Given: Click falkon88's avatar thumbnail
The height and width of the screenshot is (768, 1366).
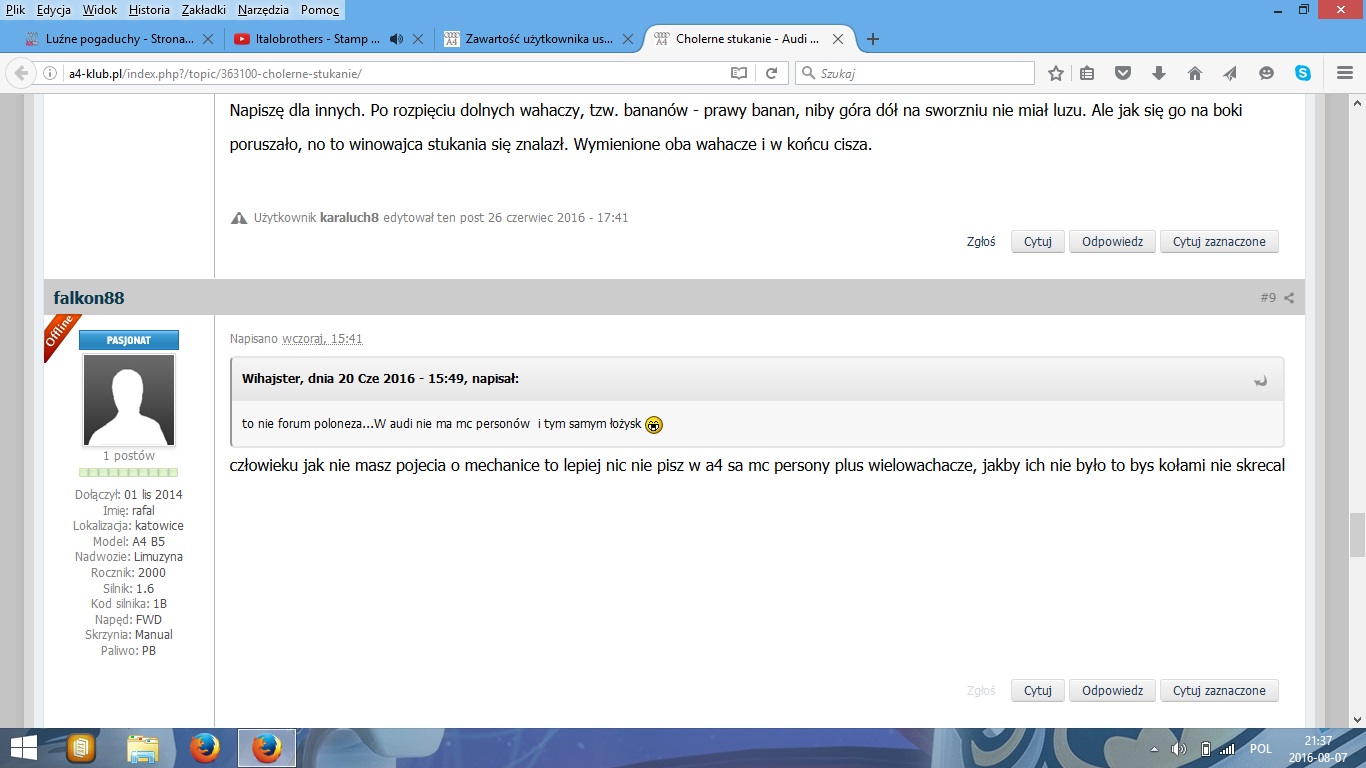Looking at the screenshot, I should (129, 399).
